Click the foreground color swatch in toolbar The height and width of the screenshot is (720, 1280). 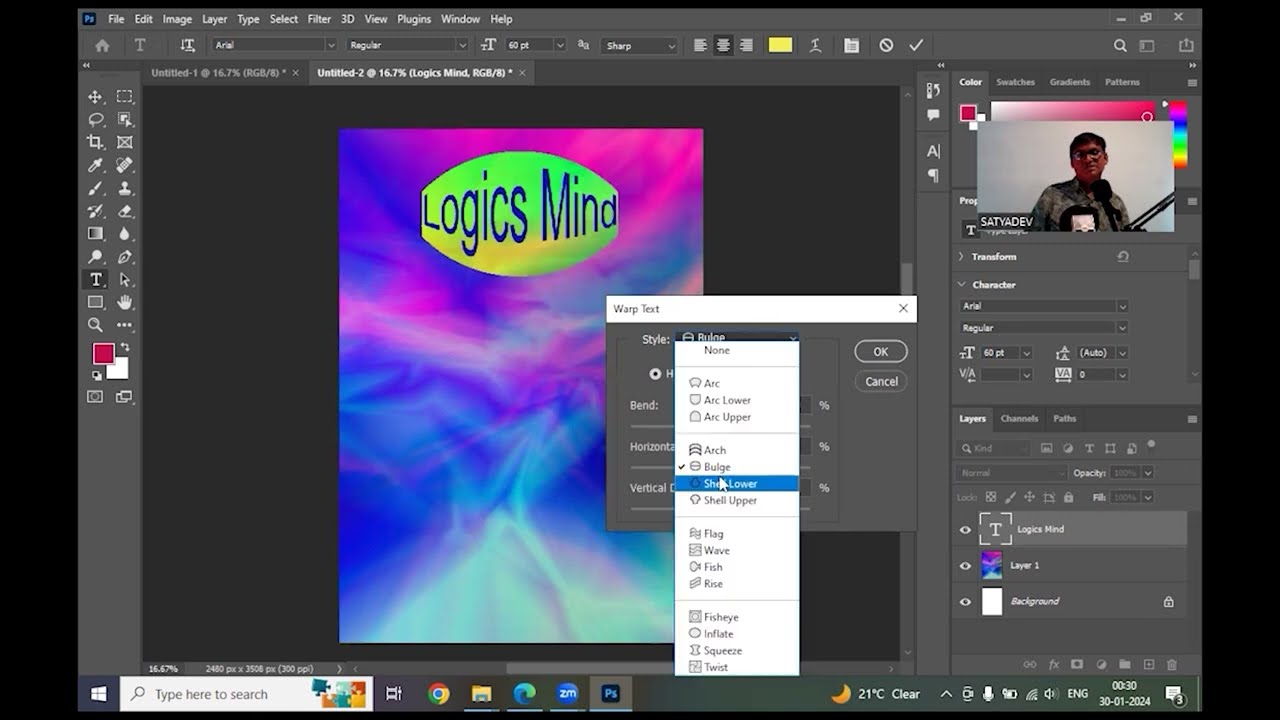pos(103,354)
